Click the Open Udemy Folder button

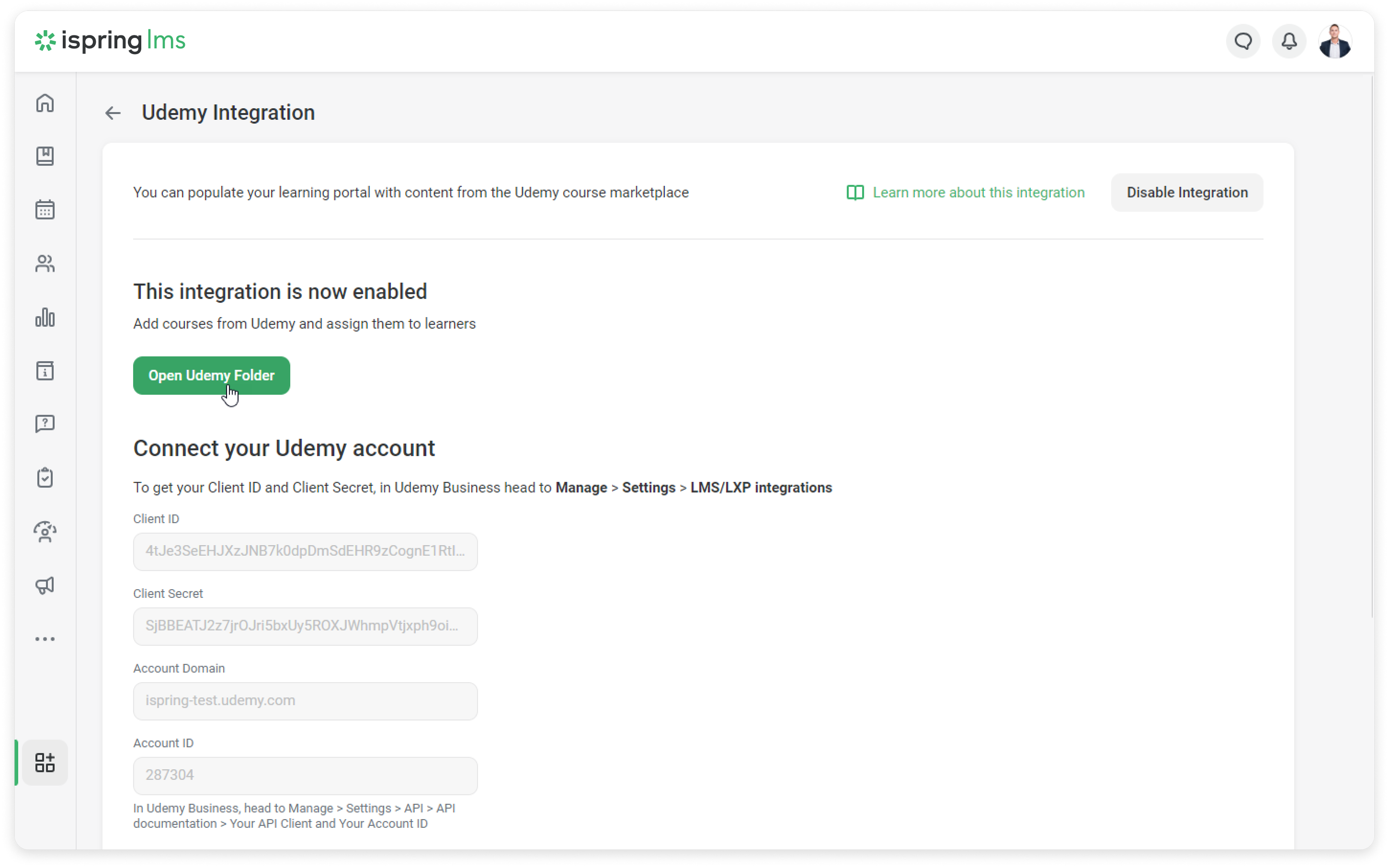[x=211, y=376]
